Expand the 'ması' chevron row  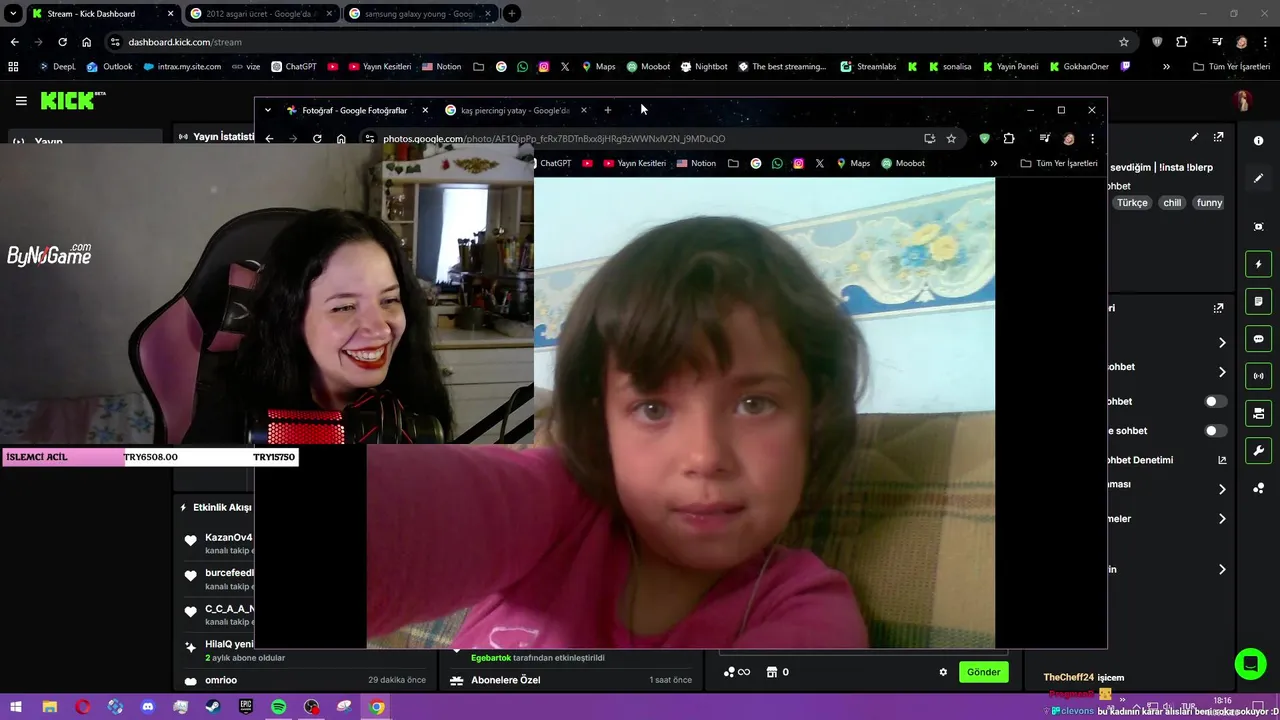coord(1222,489)
